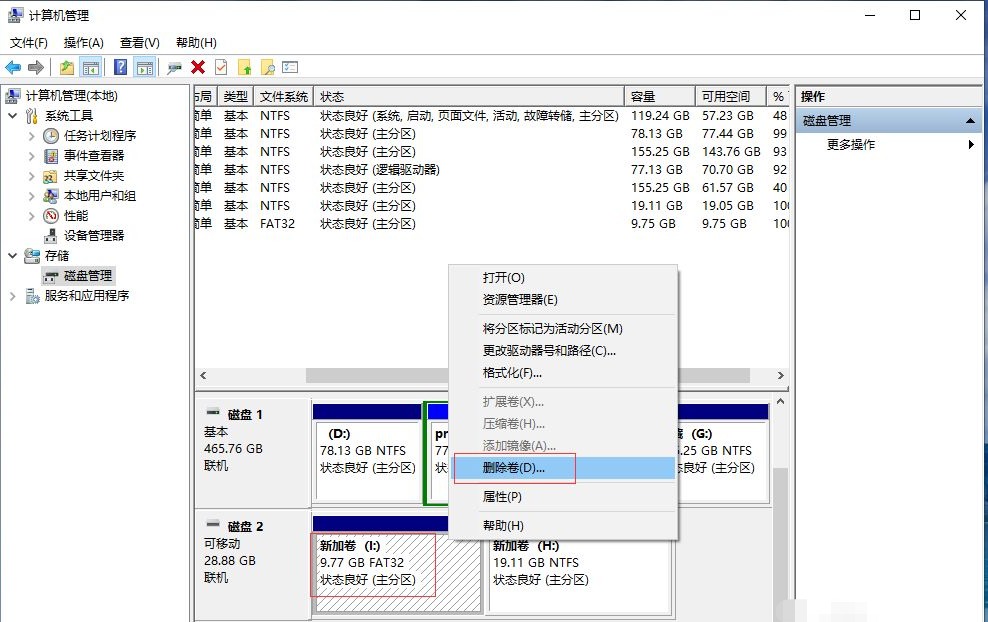Expand 服务和应用程序 in left tree
Image resolution: width=988 pixels, height=622 pixels.
point(13,295)
